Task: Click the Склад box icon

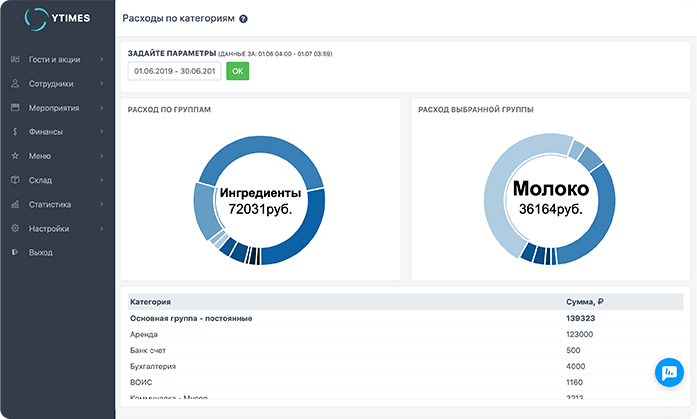Action: (15, 180)
